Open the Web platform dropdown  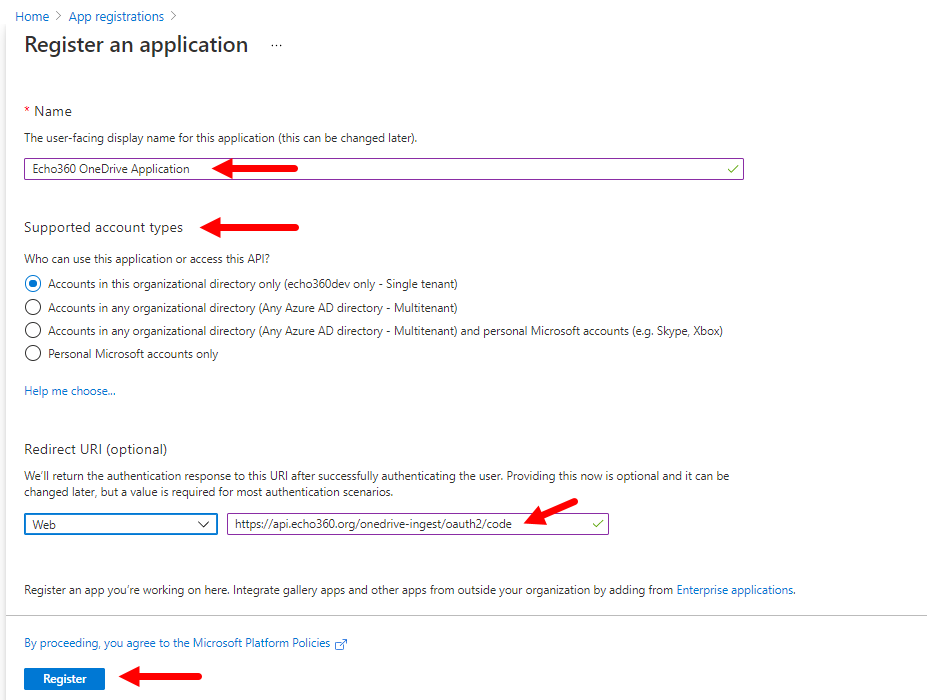pyautogui.click(x=121, y=524)
